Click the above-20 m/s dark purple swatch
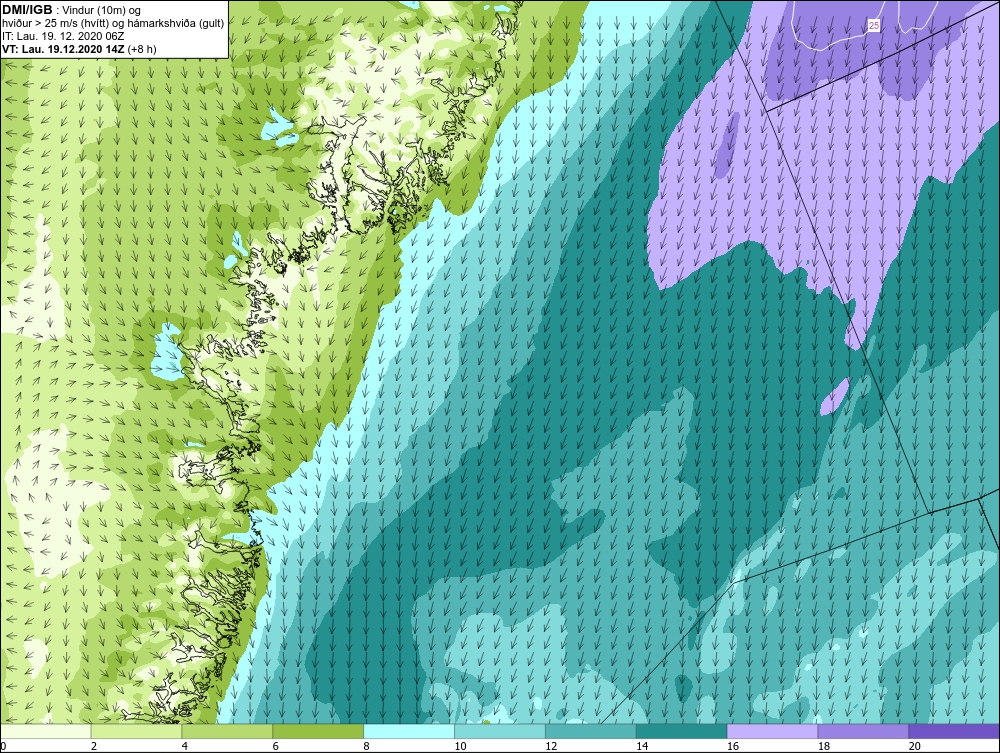Screen dimensions: 1000x753 pos(954,731)
